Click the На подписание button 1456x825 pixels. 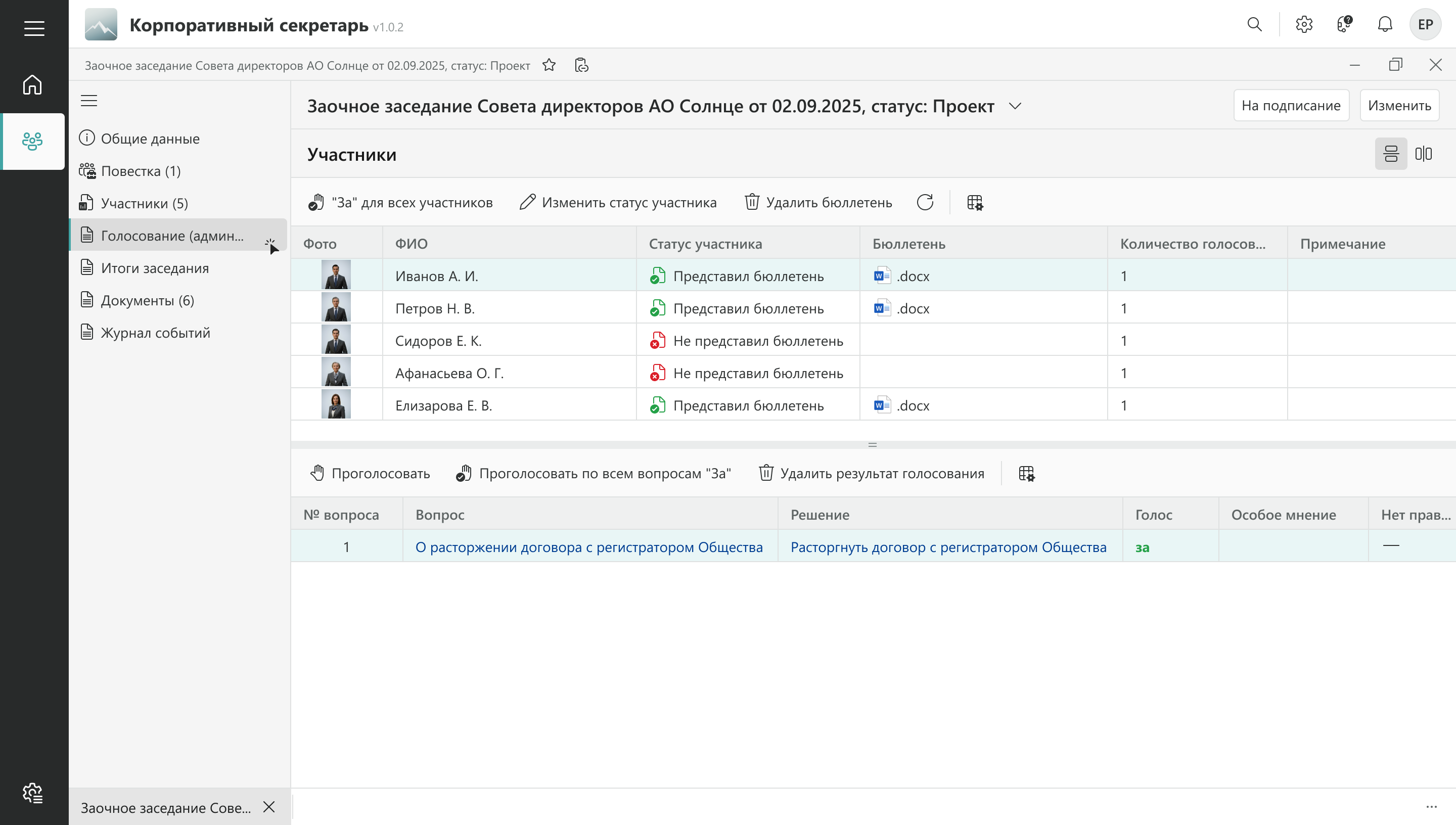(x=1291, y=105)
